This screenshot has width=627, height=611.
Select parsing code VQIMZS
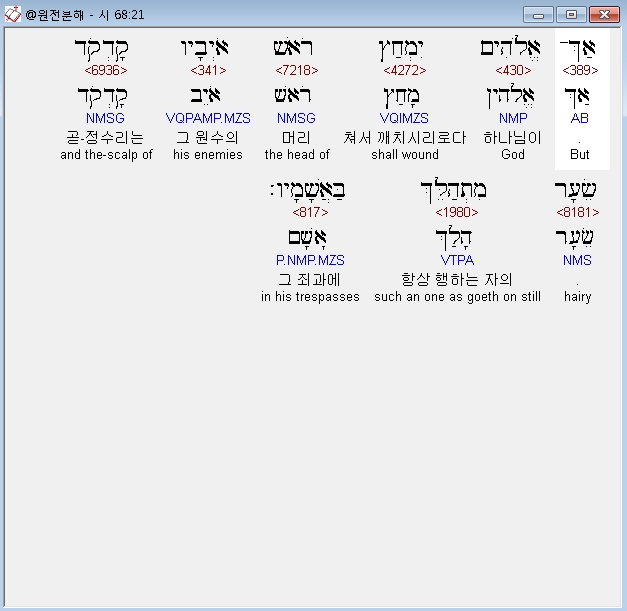click(404, 118)
